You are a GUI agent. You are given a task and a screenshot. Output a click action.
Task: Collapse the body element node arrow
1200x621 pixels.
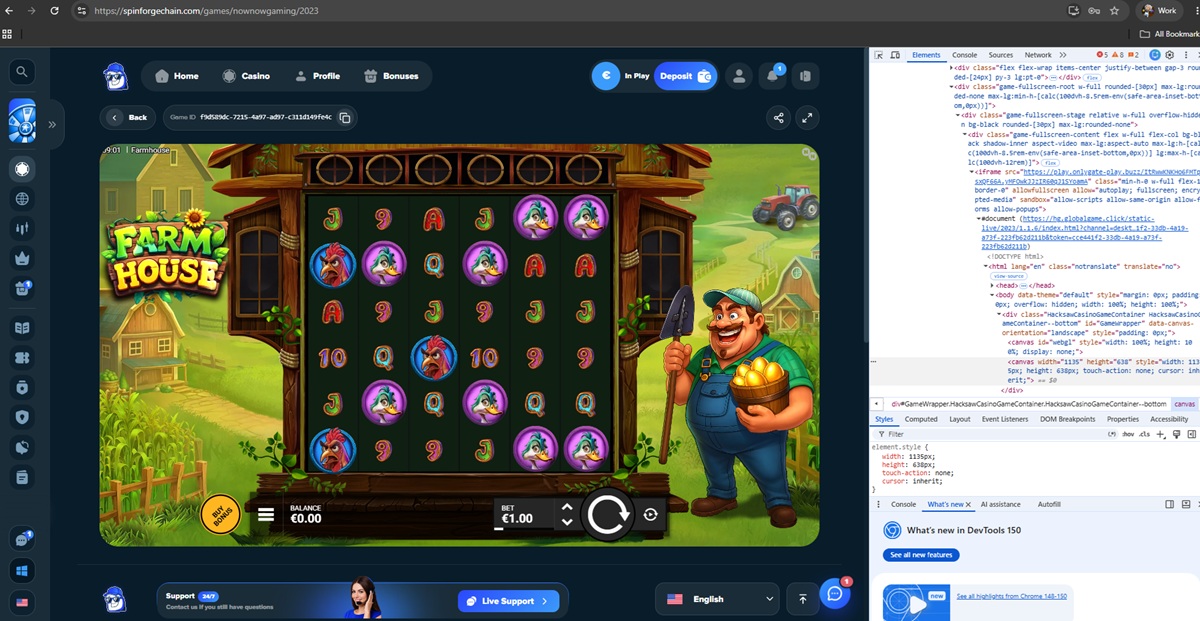pos(992,296)
